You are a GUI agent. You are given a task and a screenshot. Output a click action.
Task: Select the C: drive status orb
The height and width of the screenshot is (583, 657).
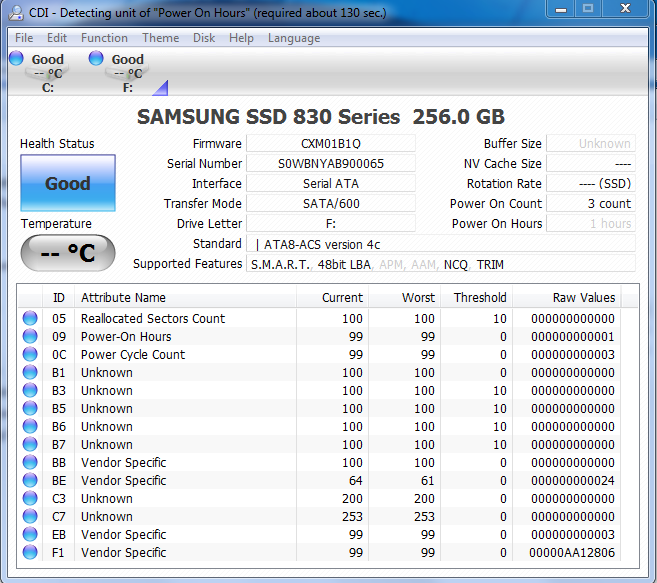[x=17, y=59]
